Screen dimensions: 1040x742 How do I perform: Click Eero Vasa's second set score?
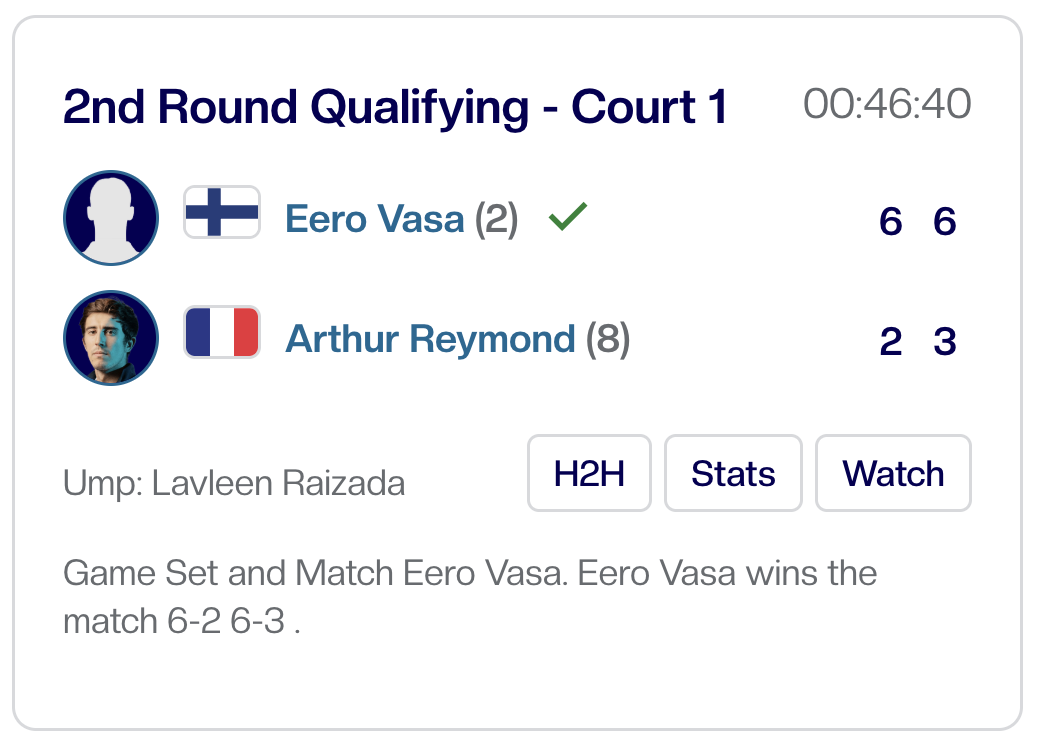(945, 220)
